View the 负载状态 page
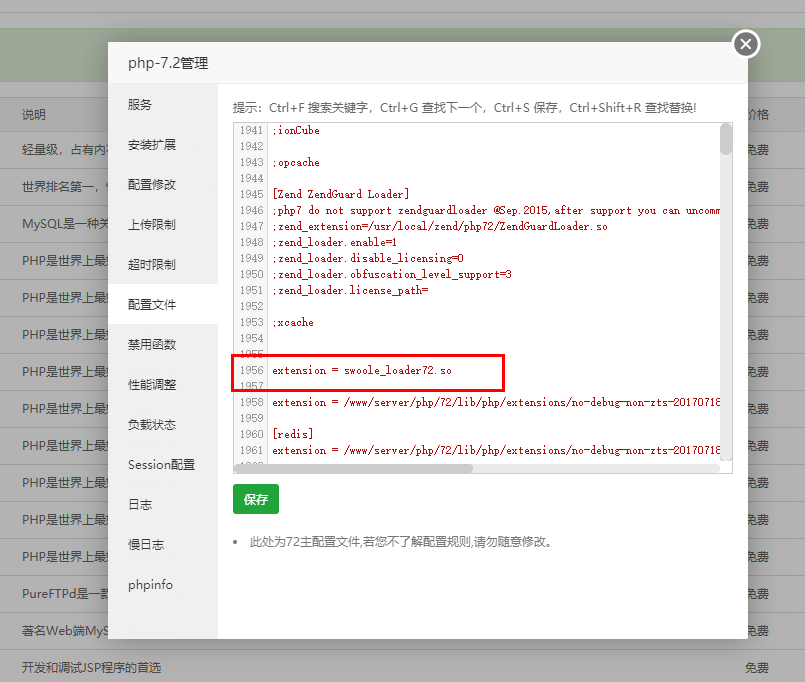 coord(152,425)
